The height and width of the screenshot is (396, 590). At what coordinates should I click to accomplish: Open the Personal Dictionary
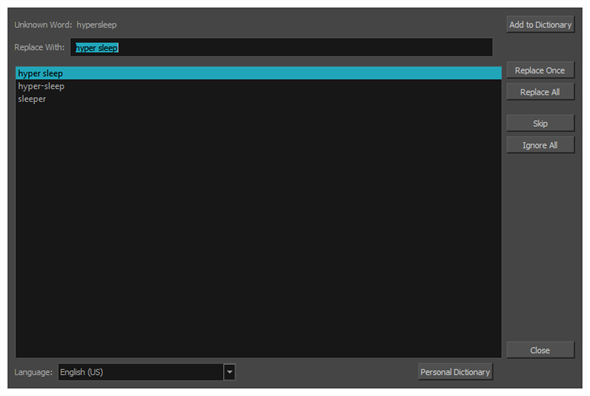(455, 372)
